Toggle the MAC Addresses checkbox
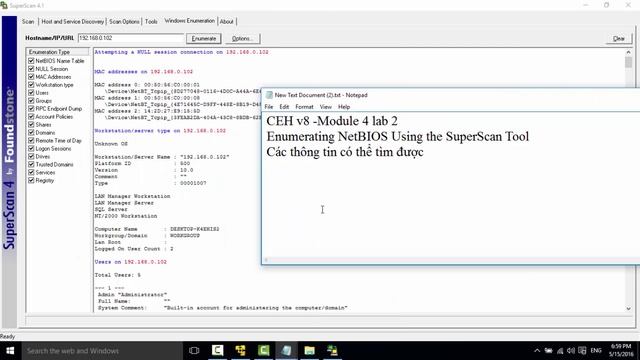 click(31, 77)
